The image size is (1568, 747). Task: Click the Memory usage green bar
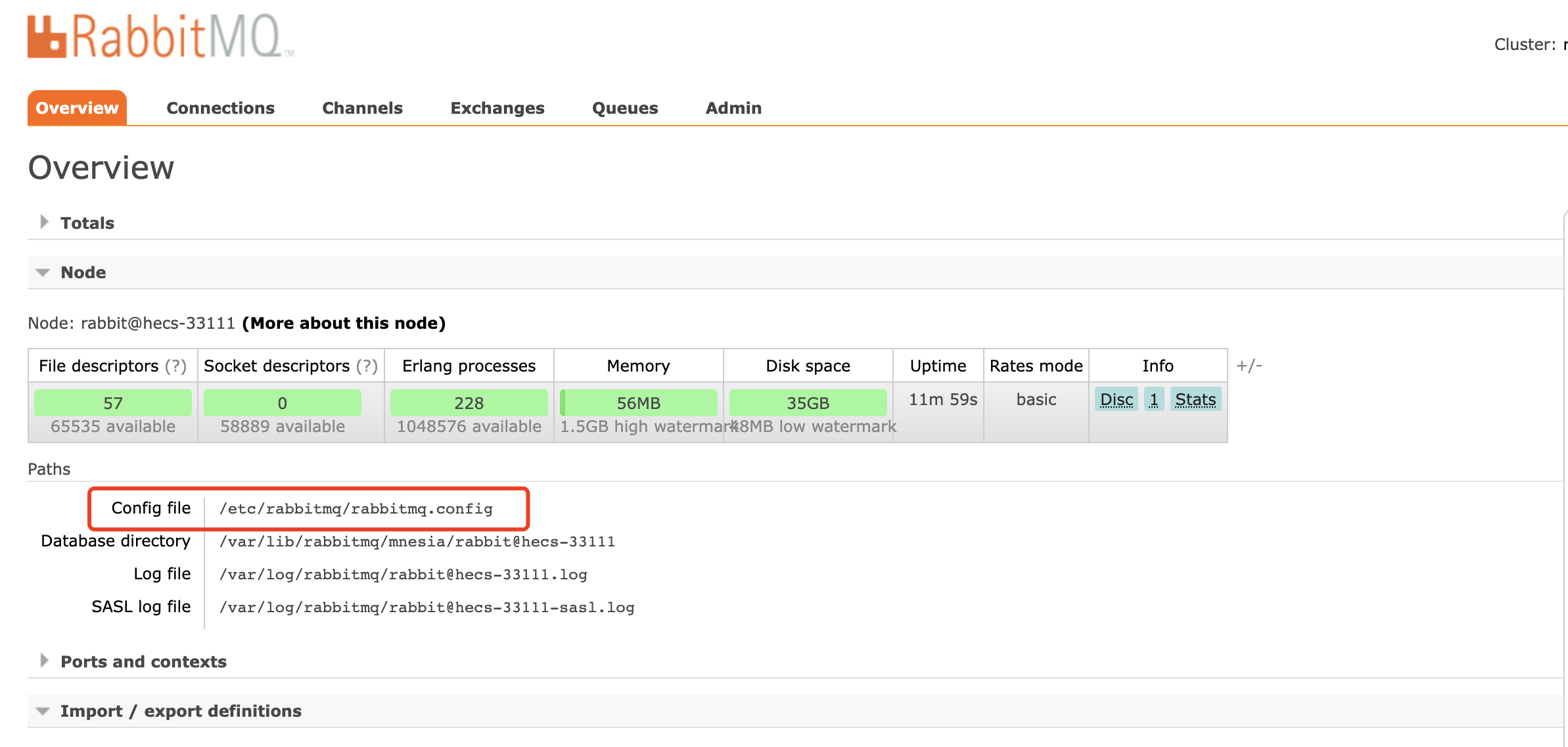click(x=638, y=402)
